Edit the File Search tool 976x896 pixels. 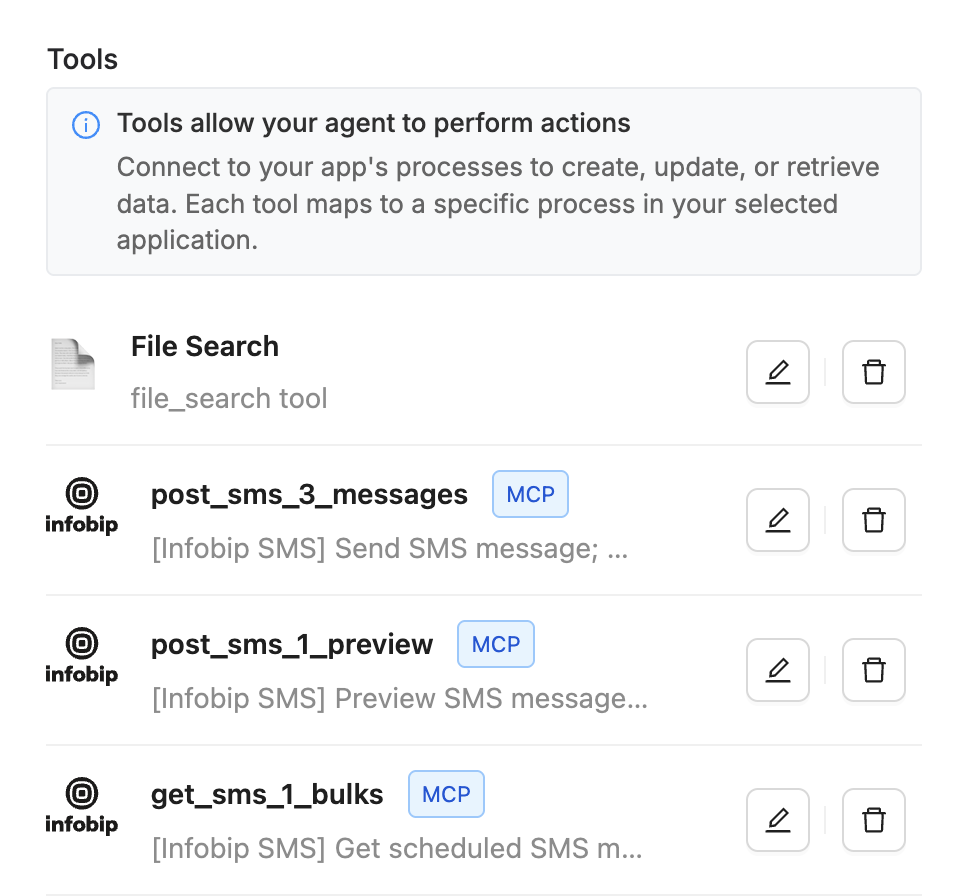(777, 371)
